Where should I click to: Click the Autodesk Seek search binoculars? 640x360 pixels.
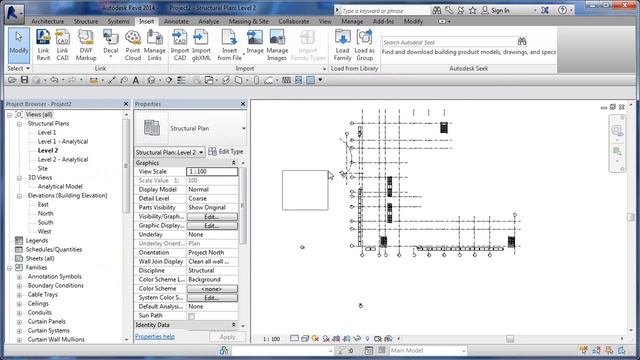522,42
